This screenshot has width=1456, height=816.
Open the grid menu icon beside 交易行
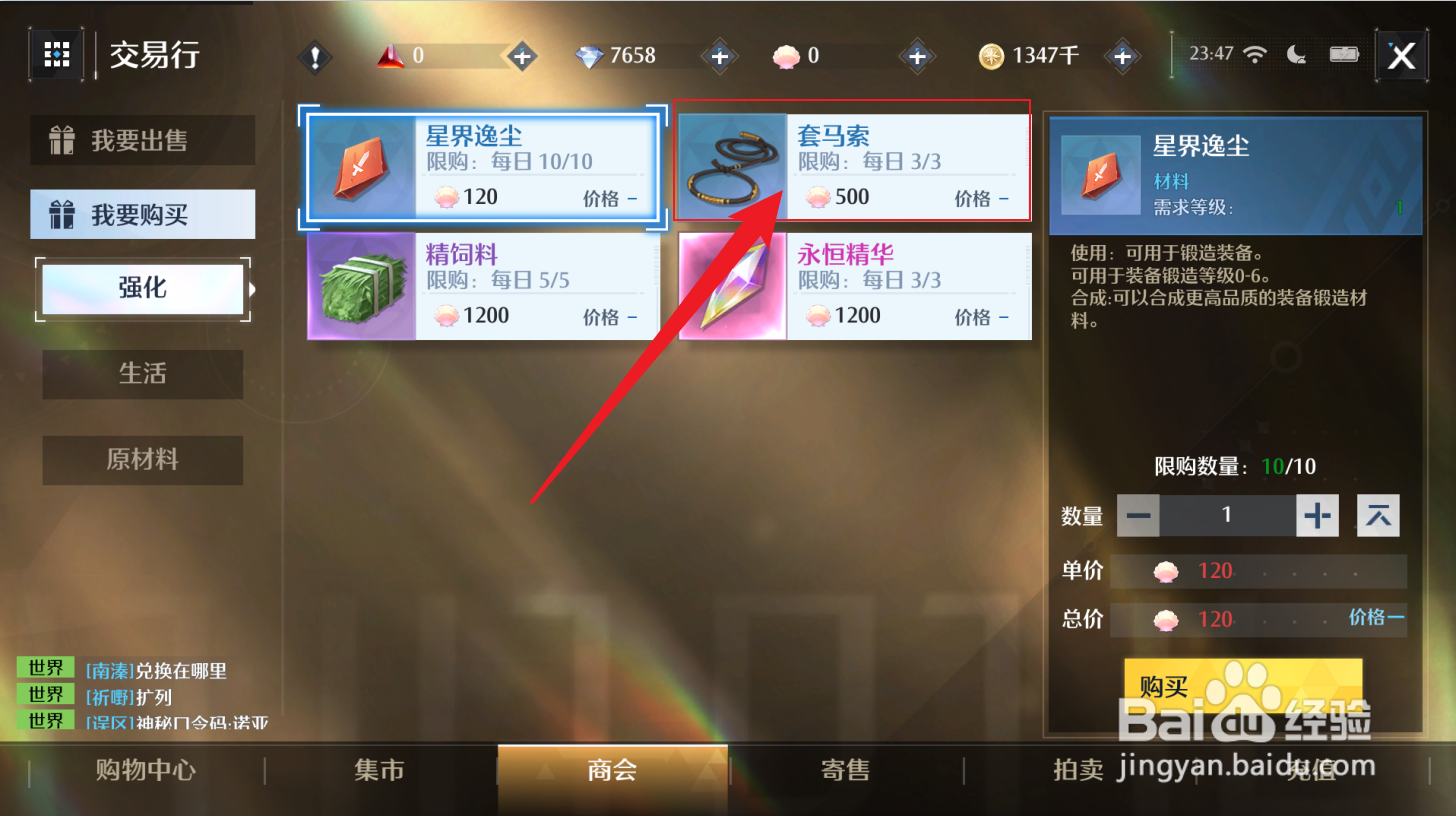(x=57, y=54)
